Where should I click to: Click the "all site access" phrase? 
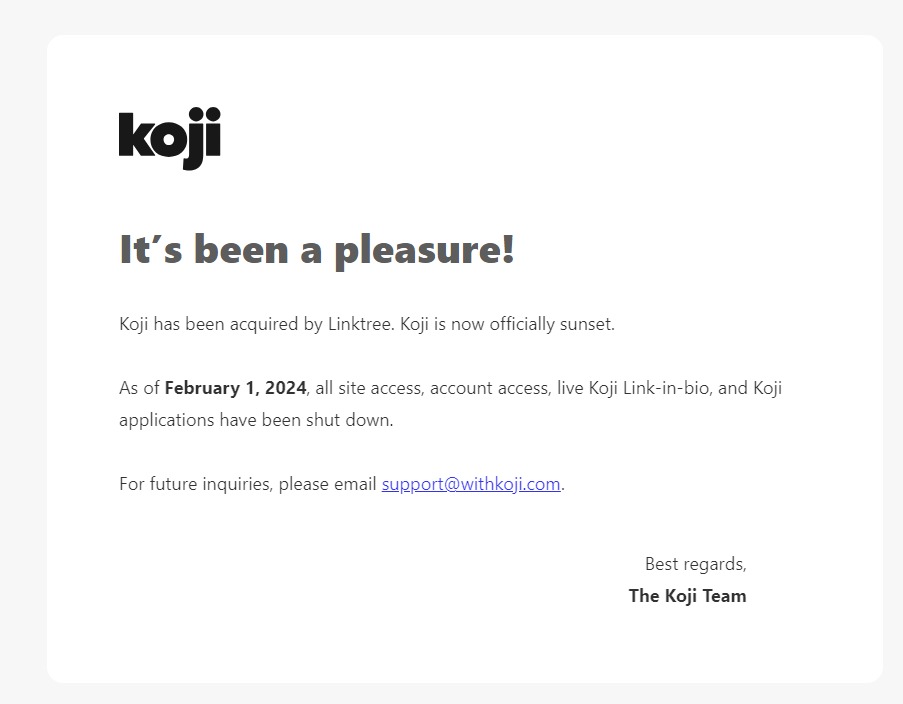(x=370, y=388)
